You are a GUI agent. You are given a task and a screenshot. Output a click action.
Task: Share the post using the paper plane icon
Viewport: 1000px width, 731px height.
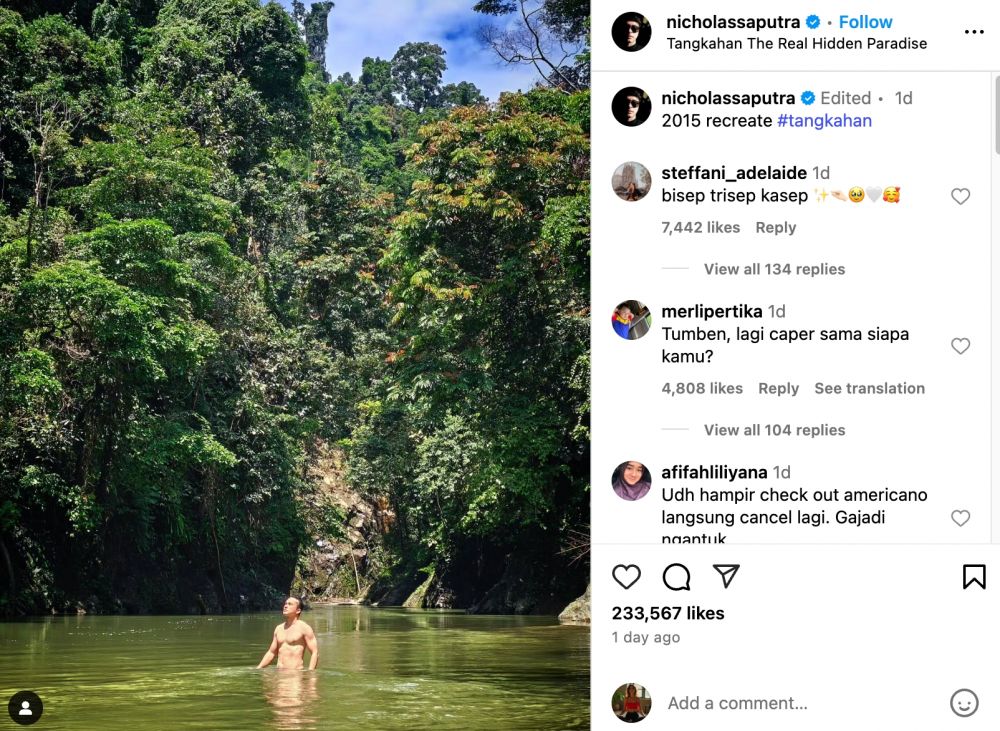pos(726,577)
